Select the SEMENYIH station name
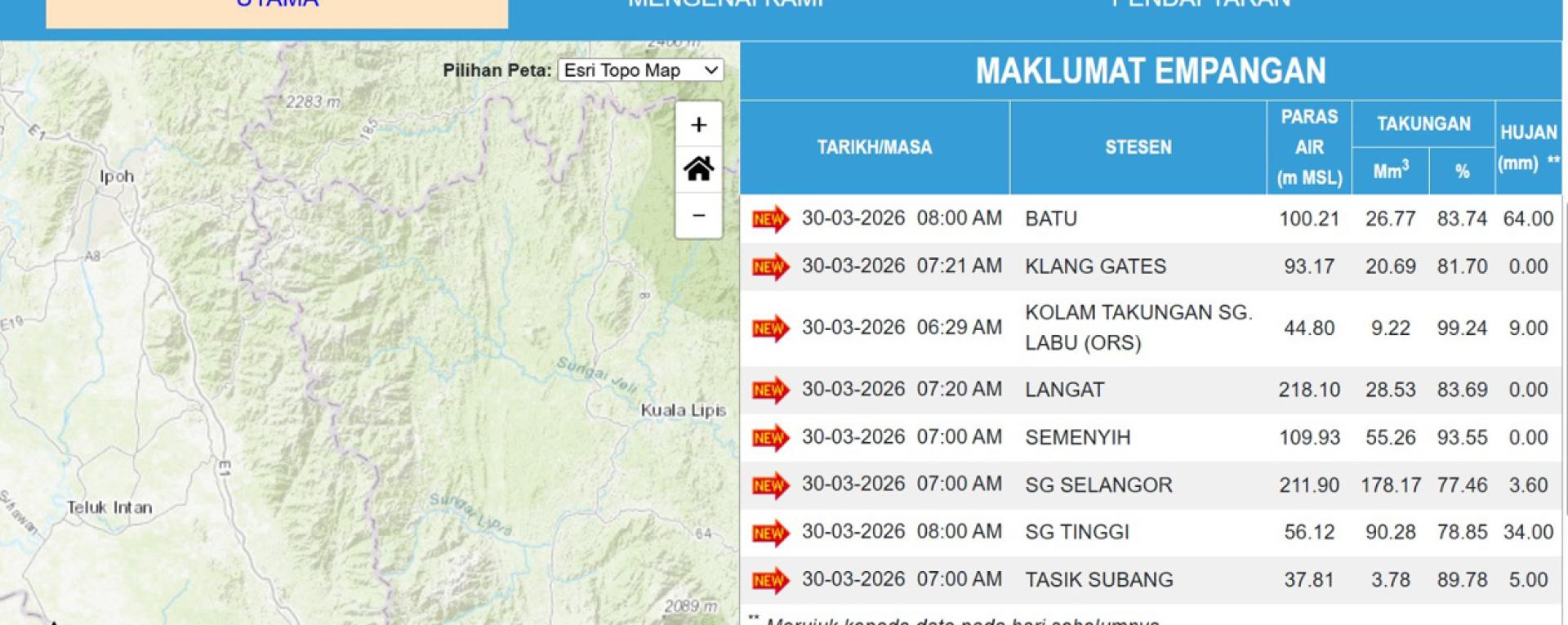The width and height of the screenshot is (1568, 625). point(1078,438)
